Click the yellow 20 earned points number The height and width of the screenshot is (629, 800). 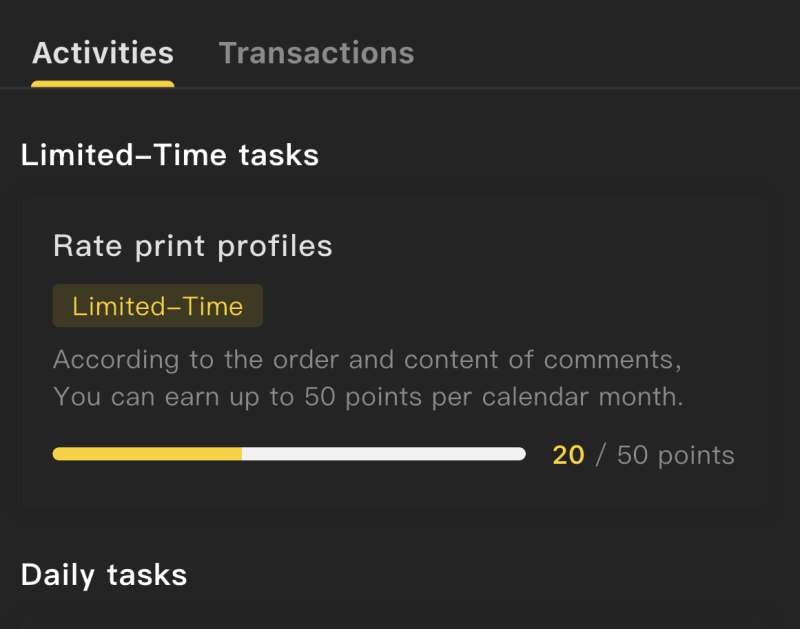tap(568, 456)
